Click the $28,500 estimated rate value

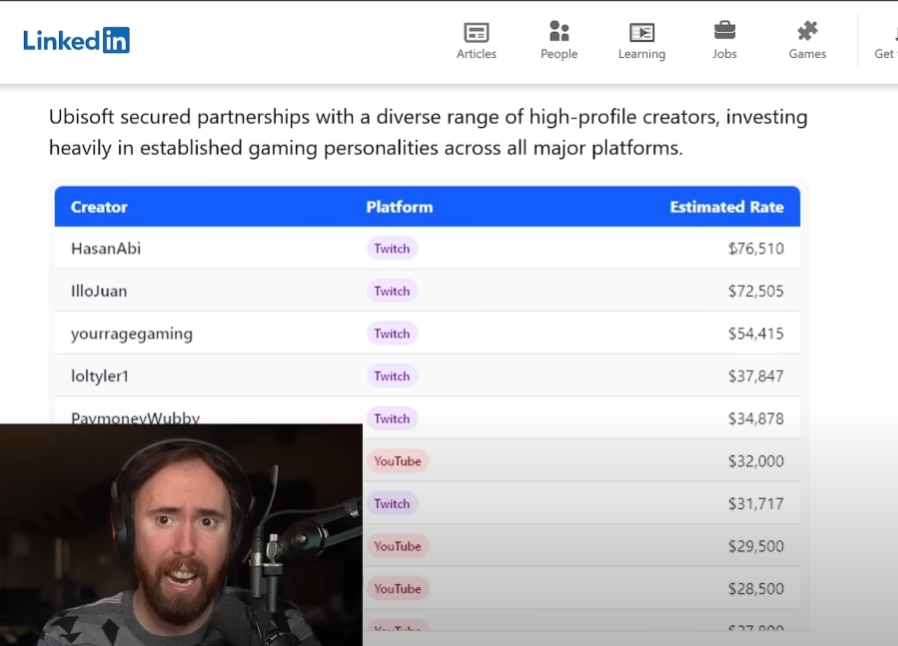pyautogui.click(x=756, y=589)
